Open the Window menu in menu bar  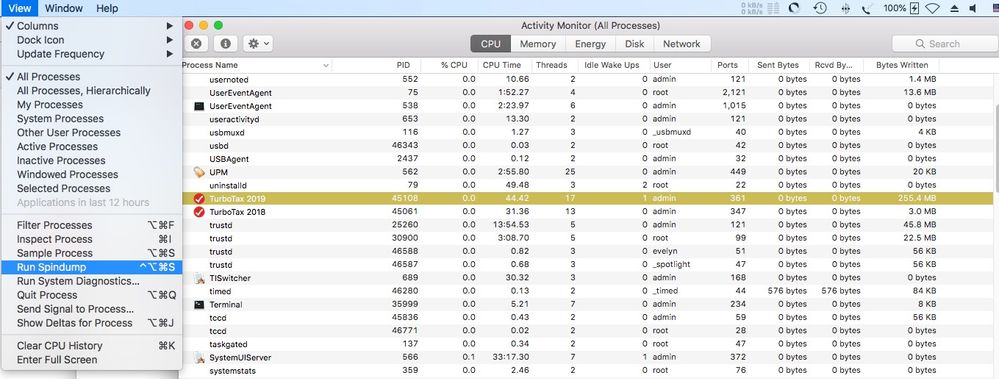64,8
